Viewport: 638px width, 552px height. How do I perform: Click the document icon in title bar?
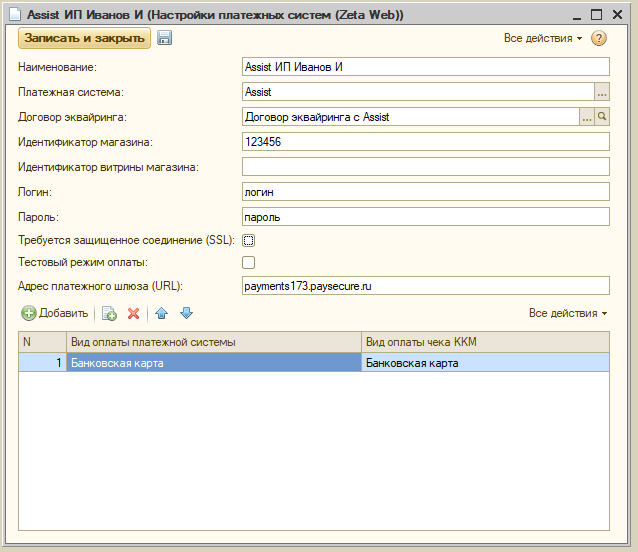(x=15, y=15)
